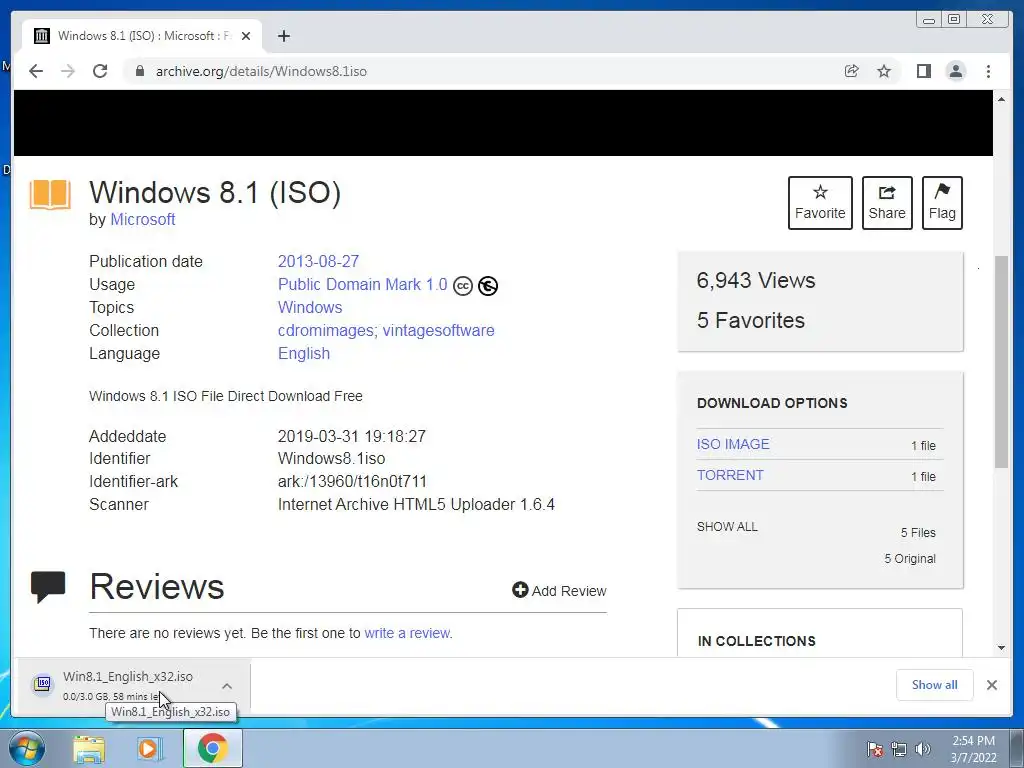Click the address bar URL
Screen dimensions: 1024x768
[x=261, y=71]
